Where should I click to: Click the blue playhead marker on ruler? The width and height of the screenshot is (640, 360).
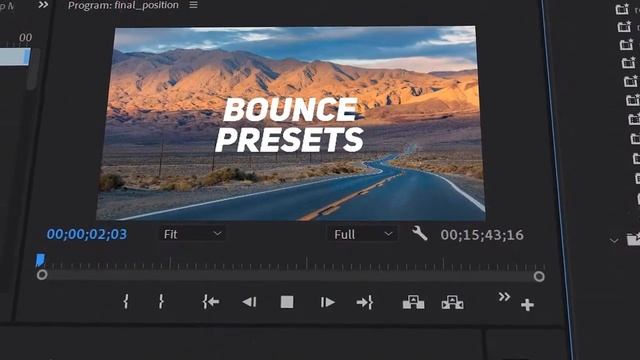coord(40,260)
